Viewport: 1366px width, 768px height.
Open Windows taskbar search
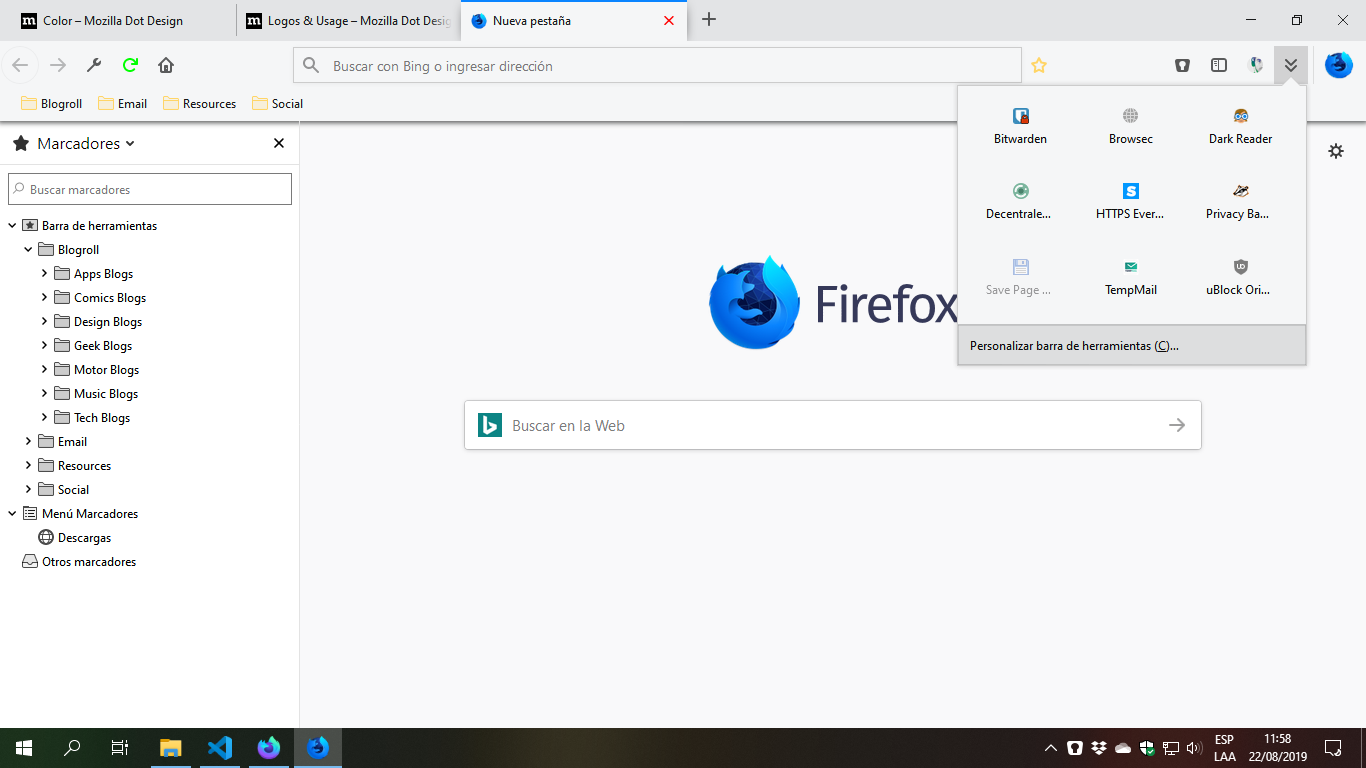point(72,748)
